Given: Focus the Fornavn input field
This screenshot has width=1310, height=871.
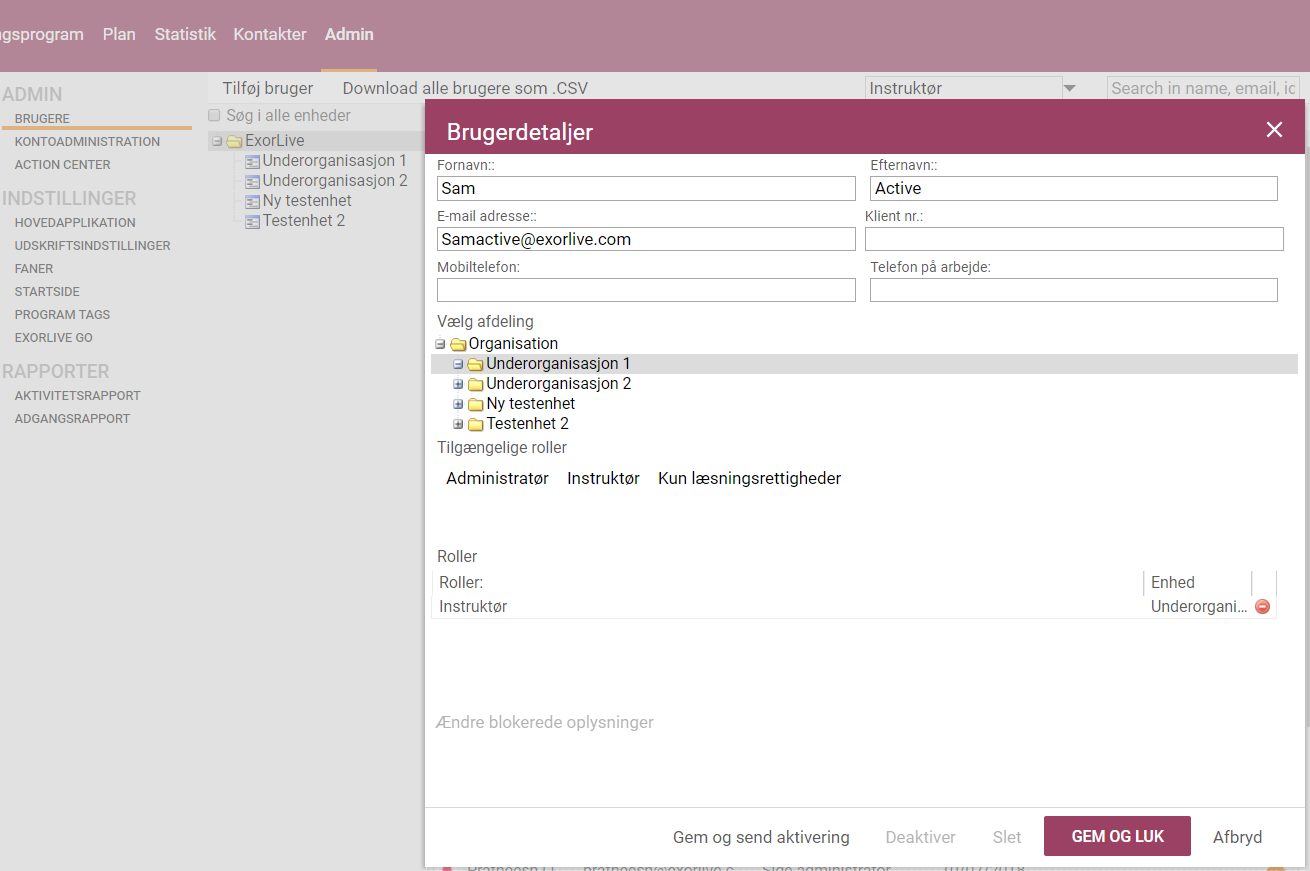Looking at the screenshot, I should (646, 188).
